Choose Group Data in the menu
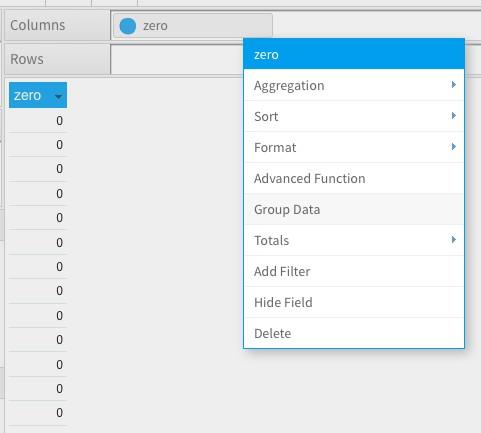Screen dimensions: 481x433 (x=354, y=209)
